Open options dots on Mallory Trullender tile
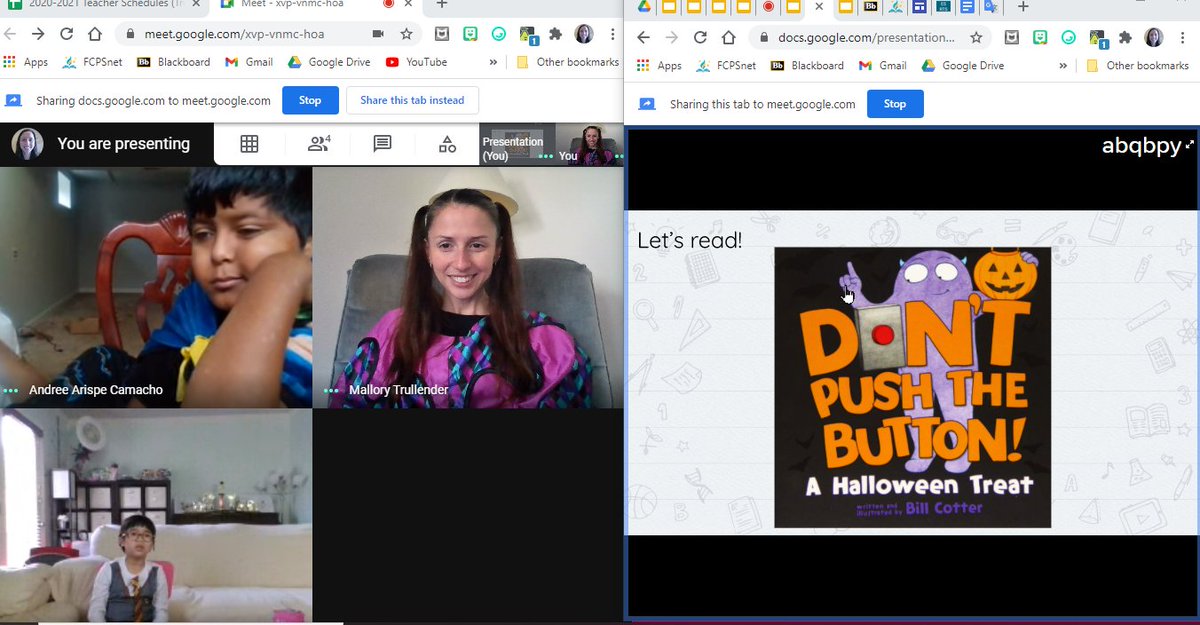The height and width of the screenshot is (625, 1200). coord(332,390)
